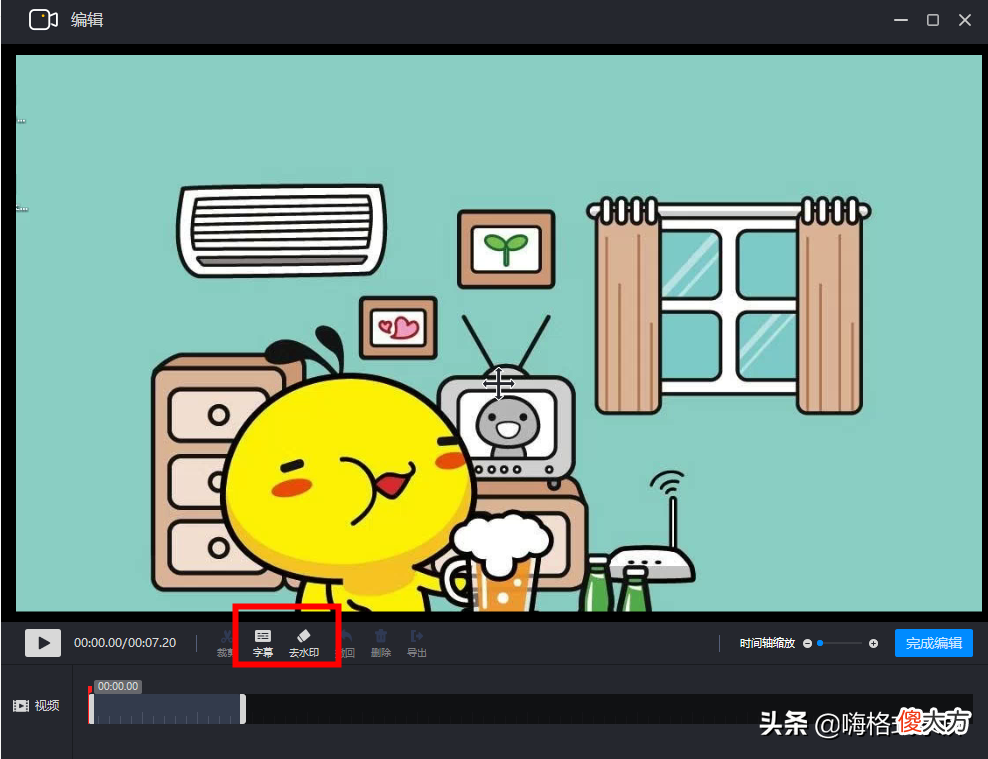The width and height of the screenshot is (988, 759).
Task: Click the 完成编辑 finish editing button
Action: [x=934, y=643]
